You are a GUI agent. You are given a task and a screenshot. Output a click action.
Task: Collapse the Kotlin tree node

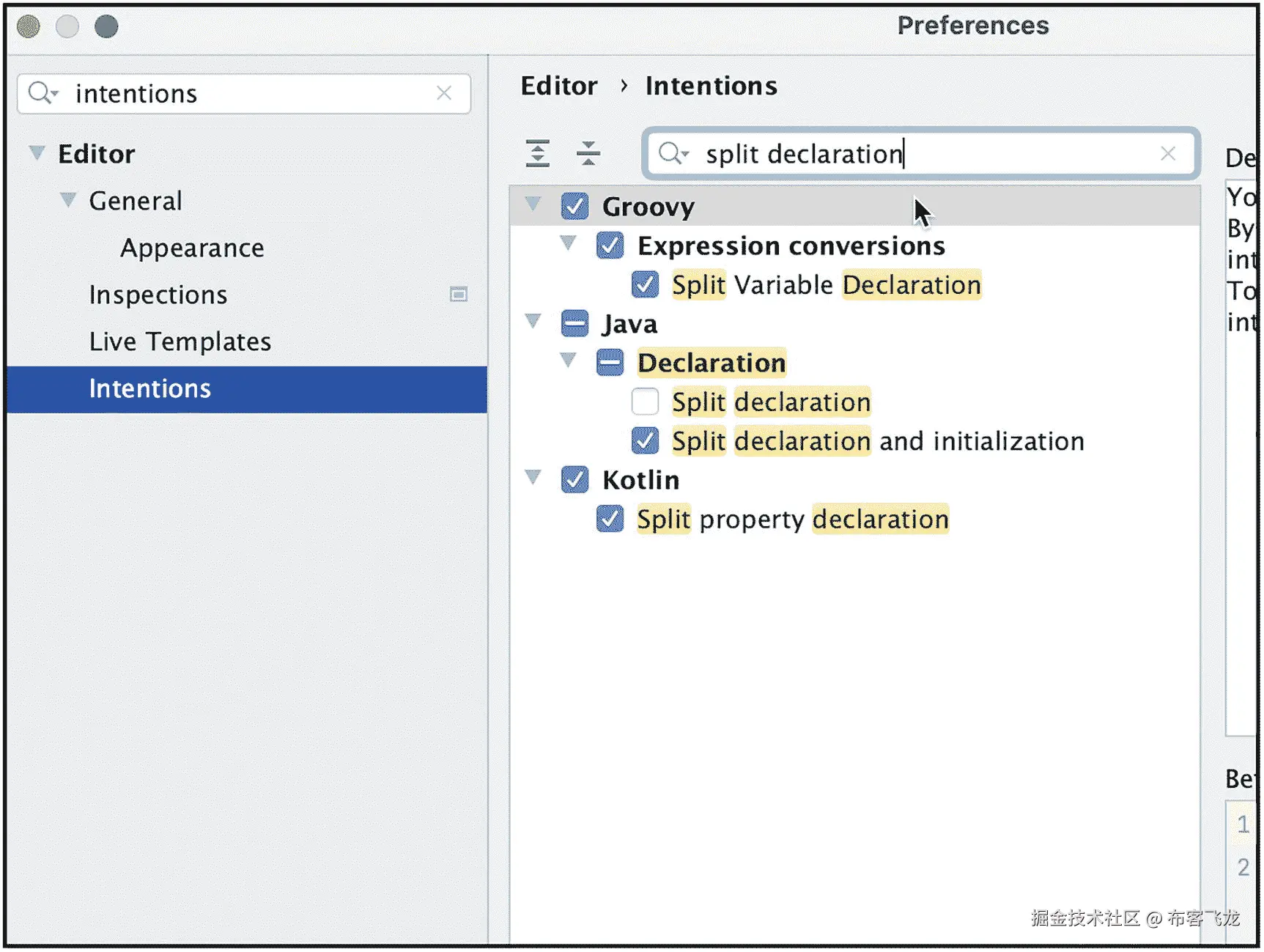(533, 478)
